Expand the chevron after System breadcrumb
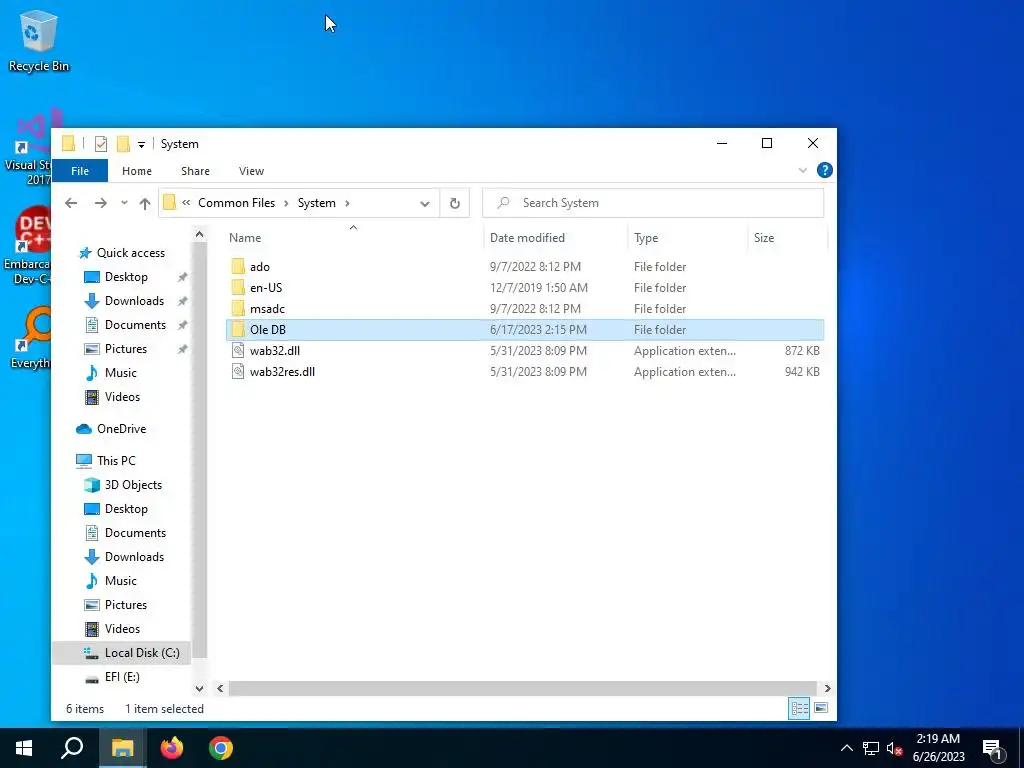The image size is (1024, 768). pyautogui.click(x=347, y=203)
